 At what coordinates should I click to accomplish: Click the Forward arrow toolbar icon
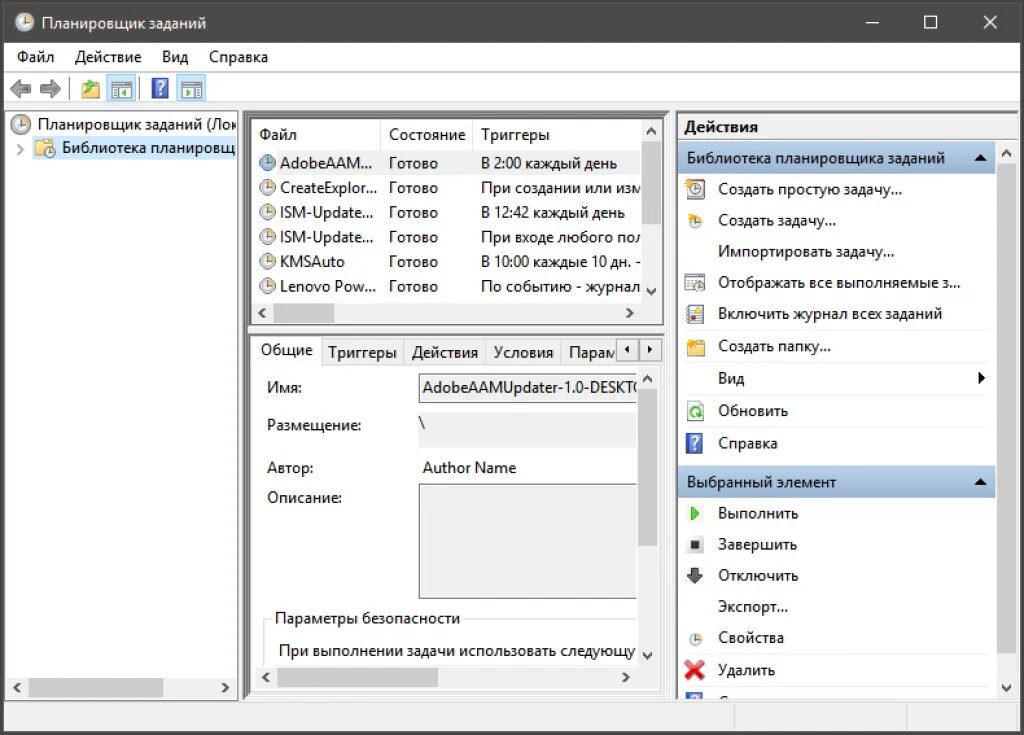50,88
